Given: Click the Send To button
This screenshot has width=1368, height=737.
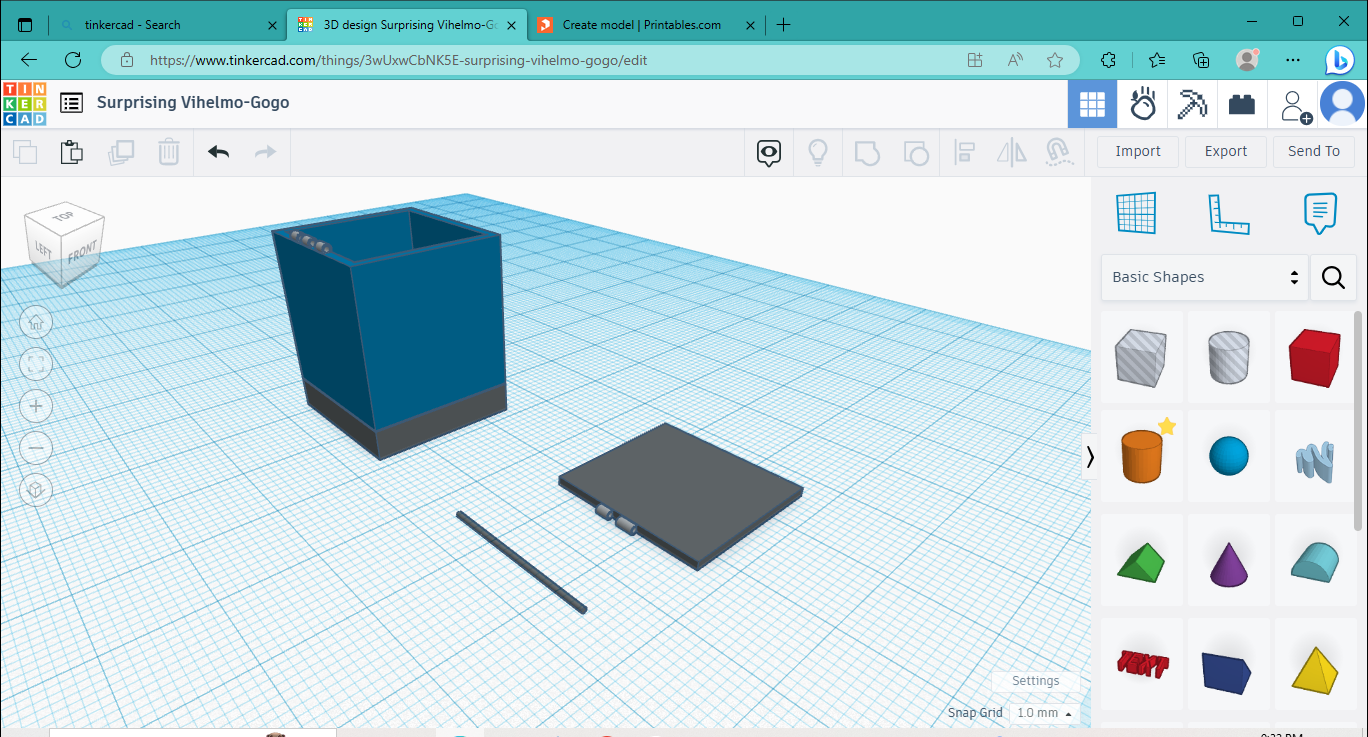Looking at the screenshot, I should [1313, 151].
